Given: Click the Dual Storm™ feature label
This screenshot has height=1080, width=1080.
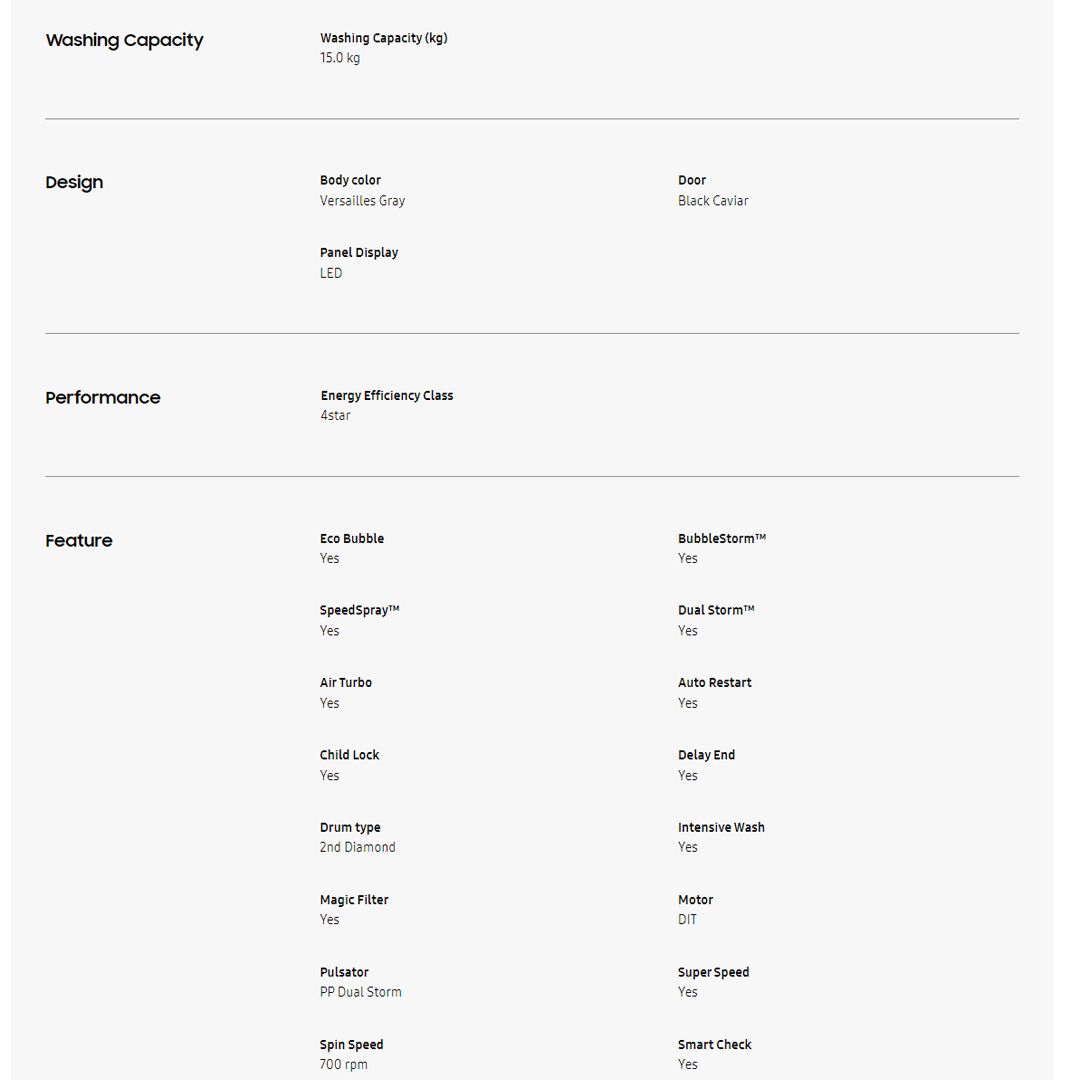Looking at the screenshot, I should click(x=716, y=610).
